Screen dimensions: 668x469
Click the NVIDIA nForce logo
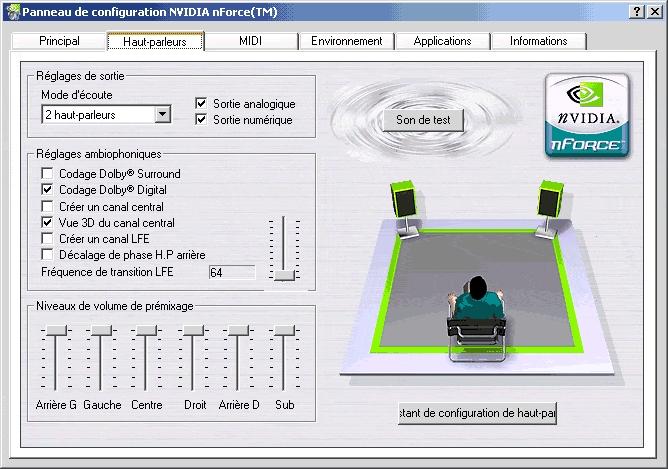(587, 115)
